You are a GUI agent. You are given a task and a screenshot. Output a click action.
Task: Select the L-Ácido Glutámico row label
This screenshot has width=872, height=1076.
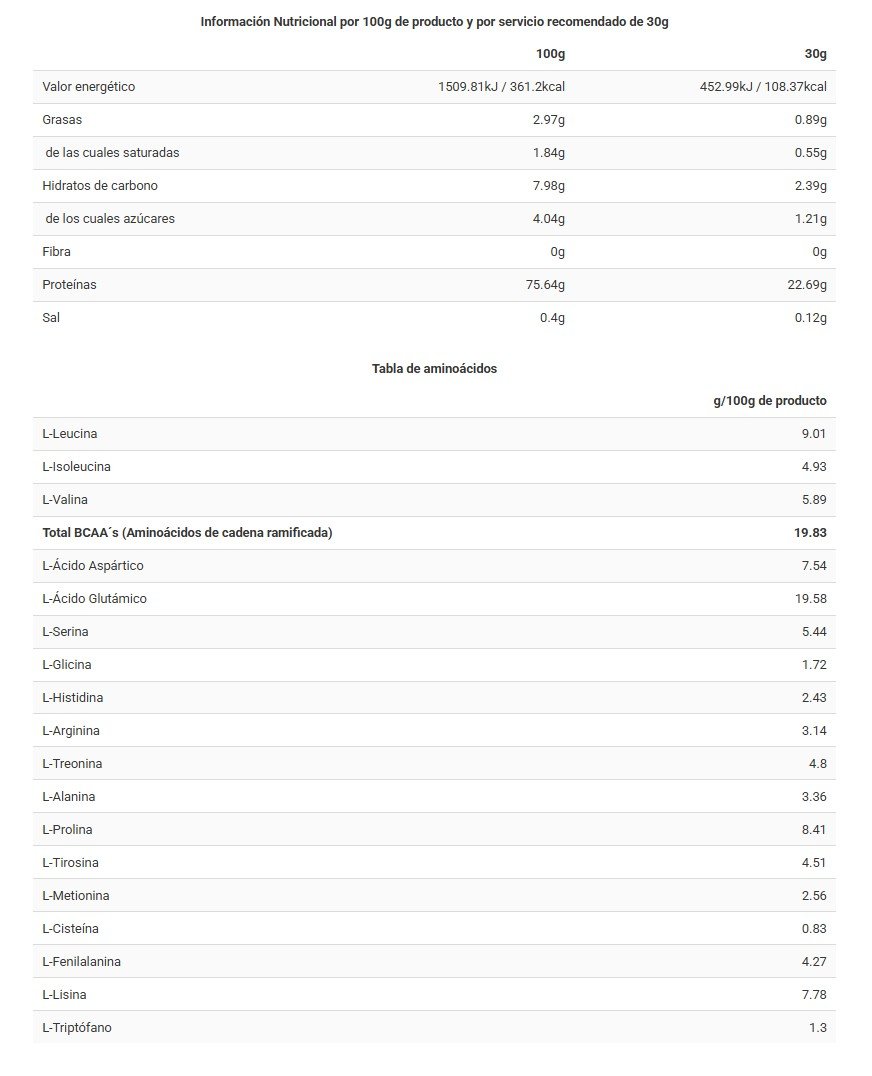click(95, 599)
